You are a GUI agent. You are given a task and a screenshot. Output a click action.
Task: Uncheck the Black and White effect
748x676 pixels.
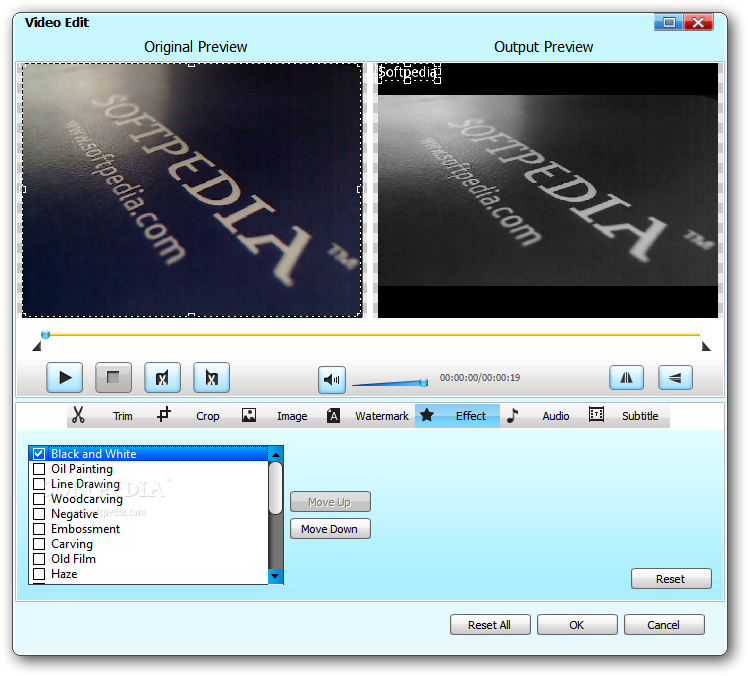click(x=39, y=454)
